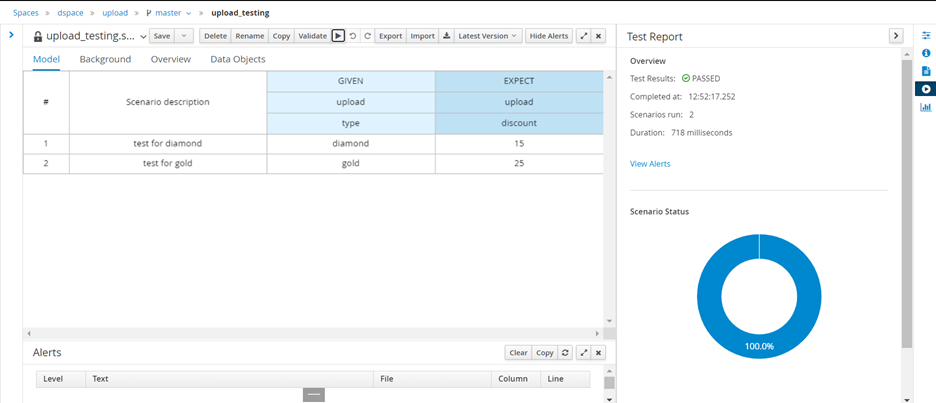
Task: Click the scenario grid scroll-up arrow
Action: point(609,77)
